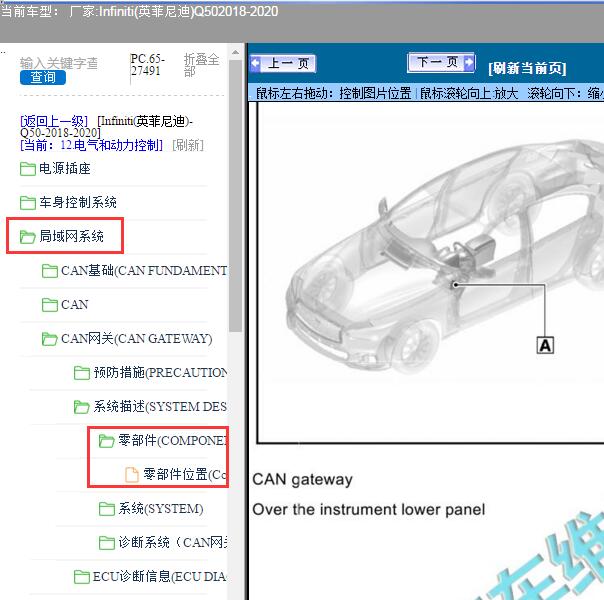Open the 诊断系统 folder icon
This screenshot has width=604, height=600.
point(107,543)
